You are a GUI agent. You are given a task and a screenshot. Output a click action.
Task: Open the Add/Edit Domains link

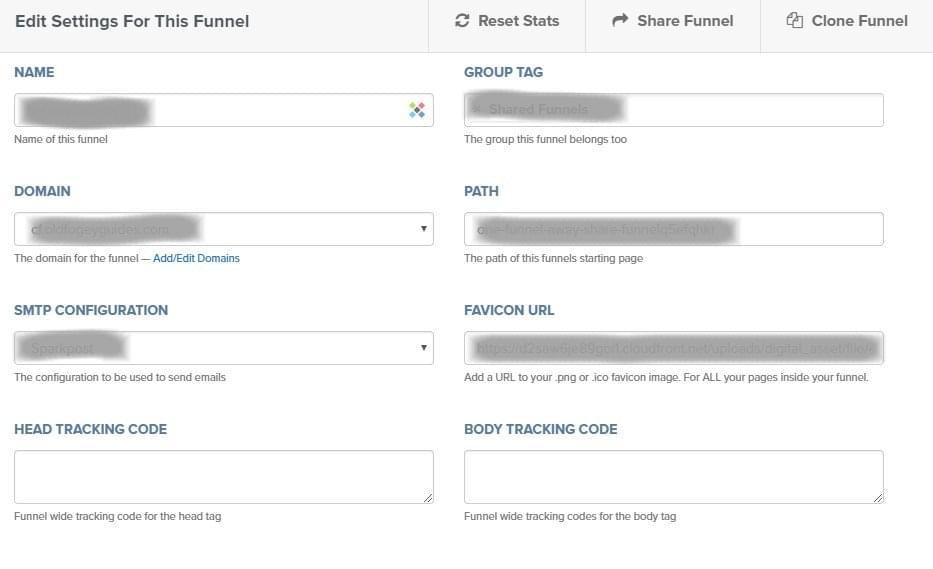(x=196, y=258)
